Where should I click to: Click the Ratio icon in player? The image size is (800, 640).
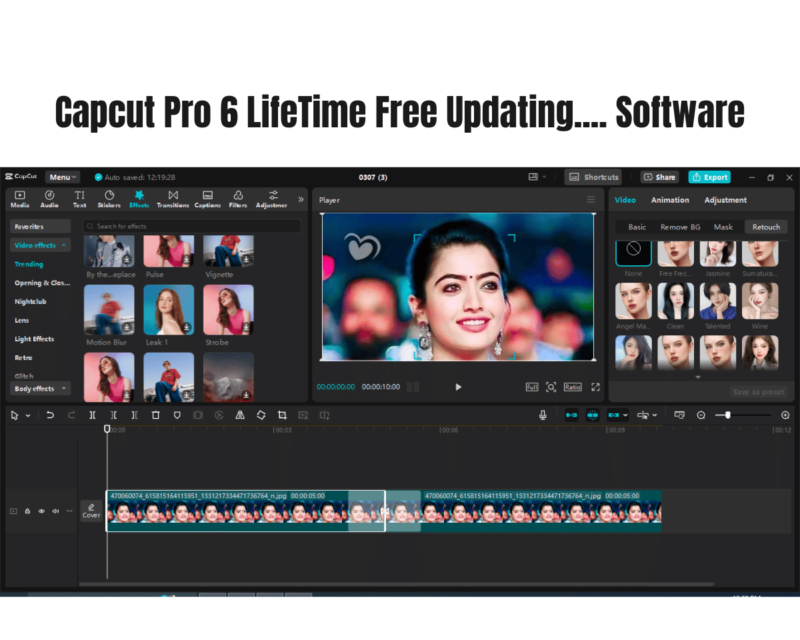pyautogui.click(x=572, y=387)
